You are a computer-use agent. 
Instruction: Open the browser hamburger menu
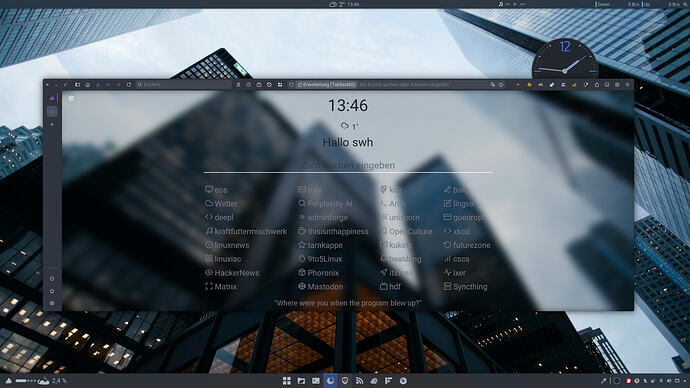(x=628, y=84)
